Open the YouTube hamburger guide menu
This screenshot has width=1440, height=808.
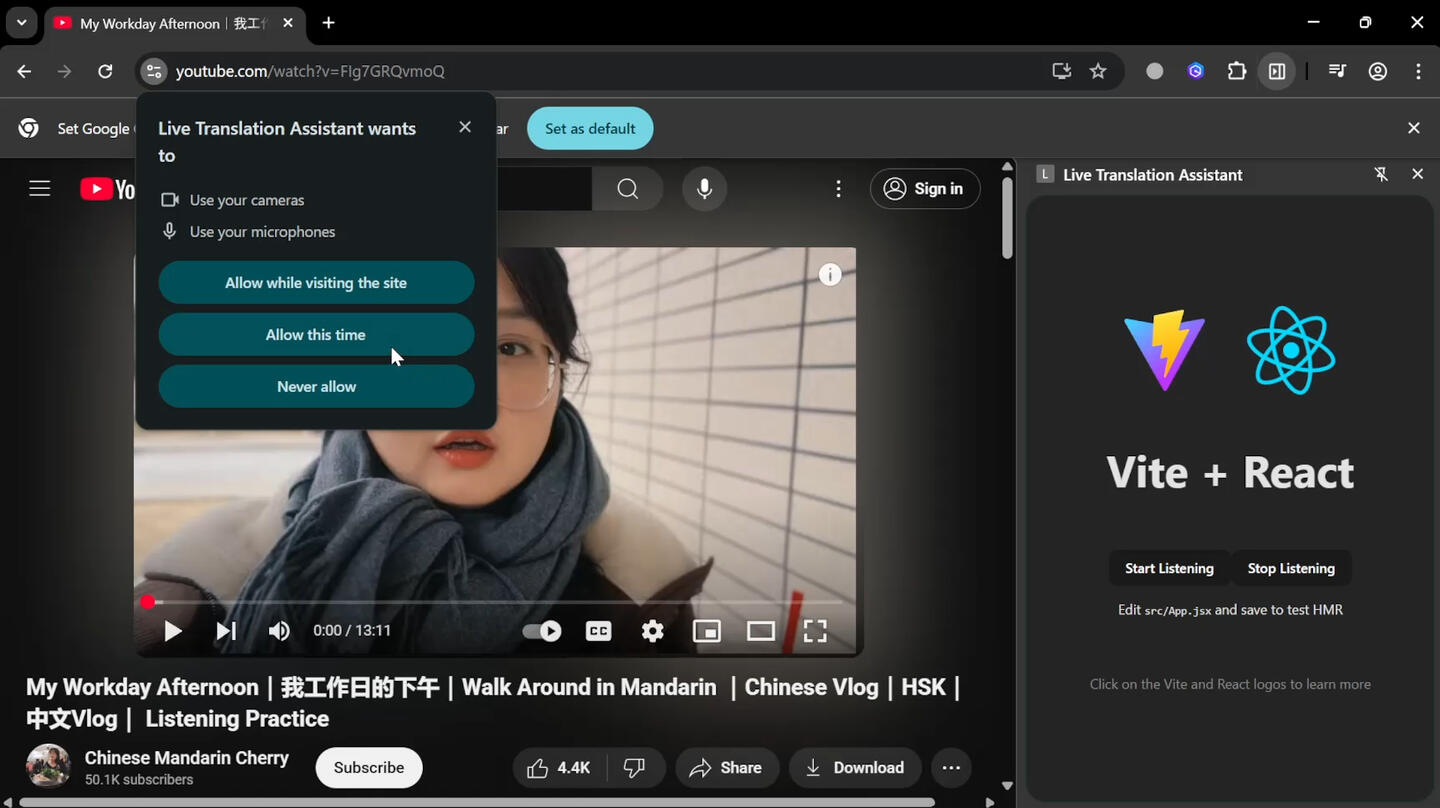click(40, 189)
